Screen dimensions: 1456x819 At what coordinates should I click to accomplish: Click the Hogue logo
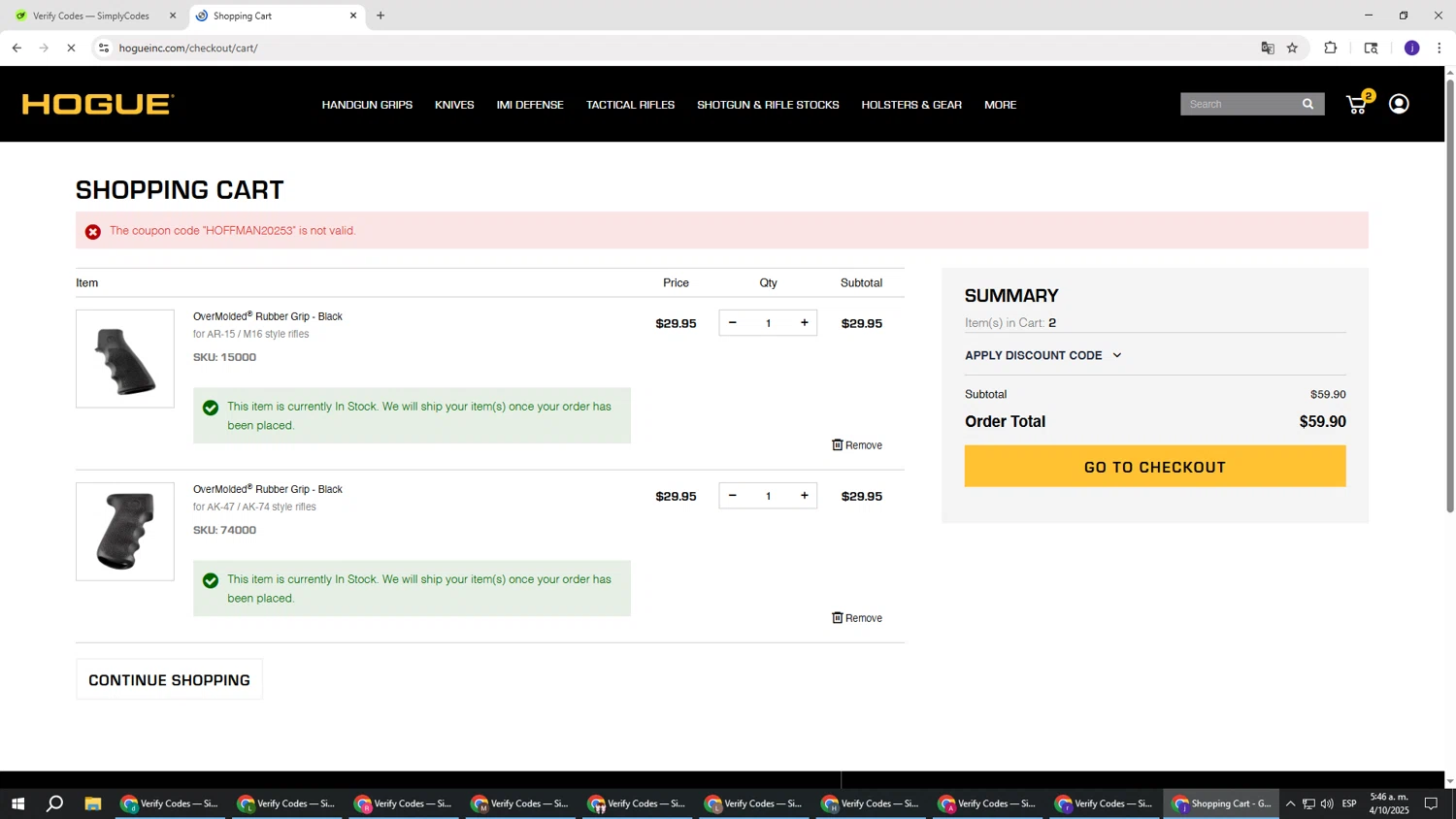coord(98,104)
